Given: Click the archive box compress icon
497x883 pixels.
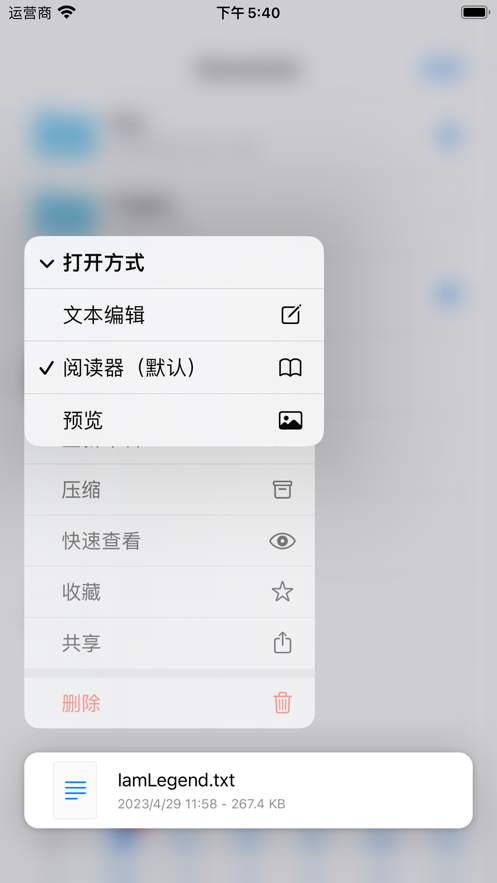Looking at the screenshot, I should pyautogui.click(x=283, y=489).
